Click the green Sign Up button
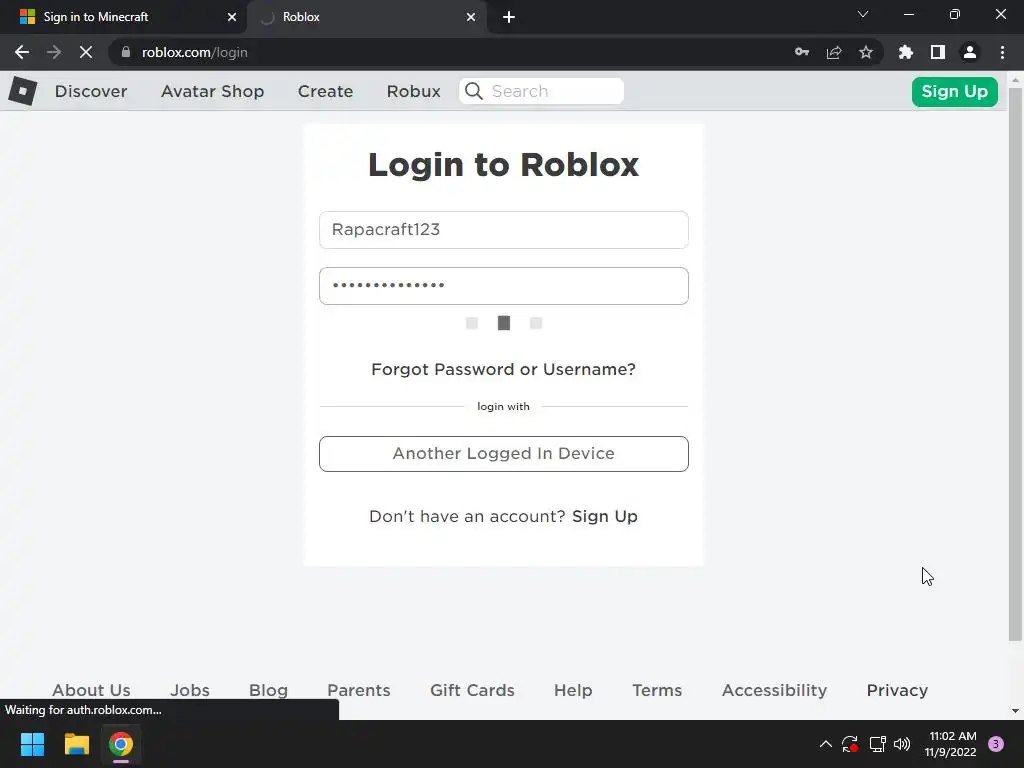Screen dimensions: 1024x768 954,91
